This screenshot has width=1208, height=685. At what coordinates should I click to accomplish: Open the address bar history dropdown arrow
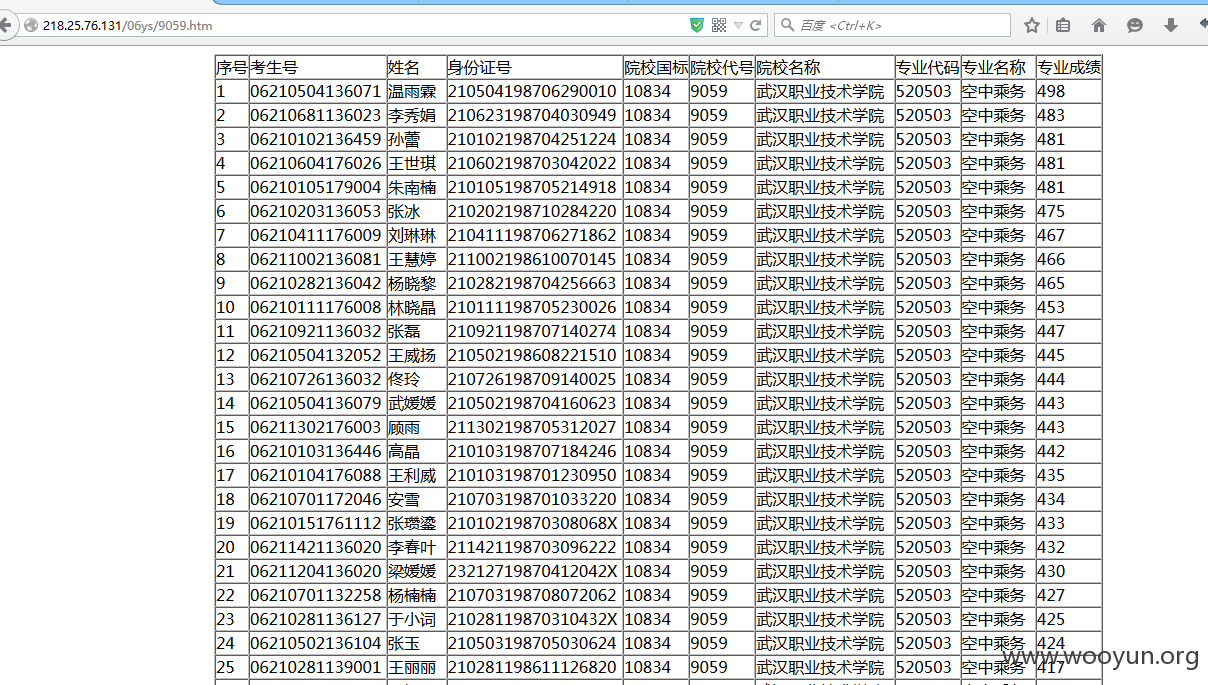click(738, 25)
